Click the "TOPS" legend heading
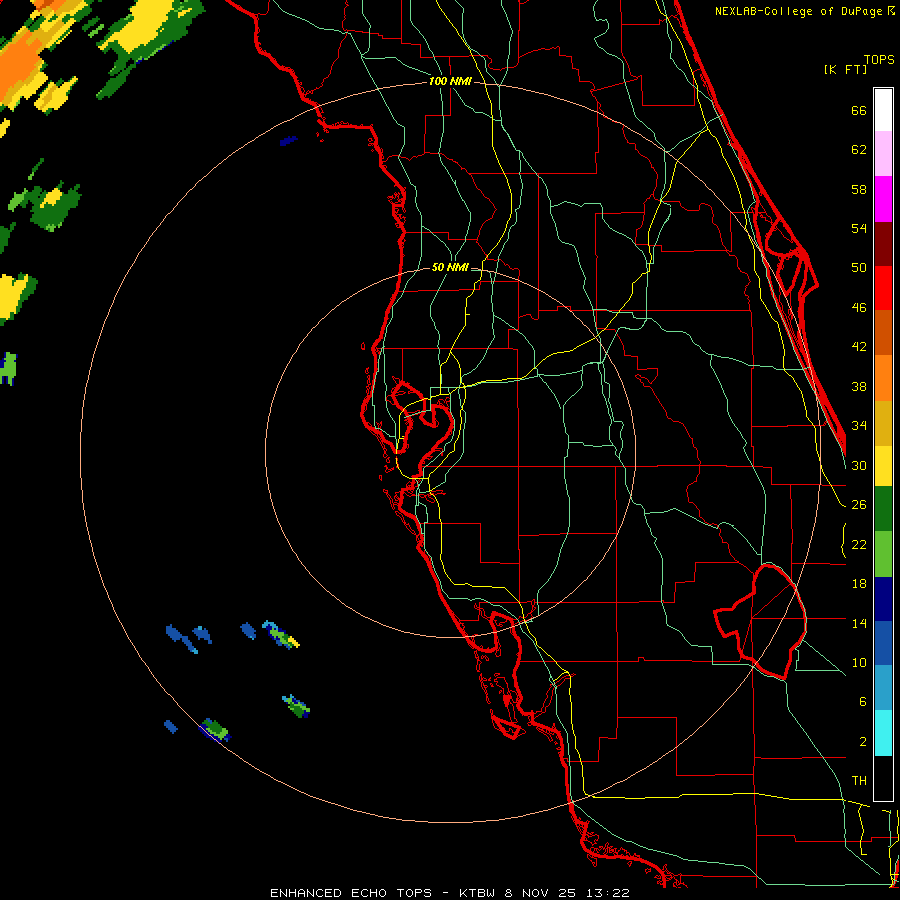900x900 pixels. pyautogui.click(x=879, y=60)
